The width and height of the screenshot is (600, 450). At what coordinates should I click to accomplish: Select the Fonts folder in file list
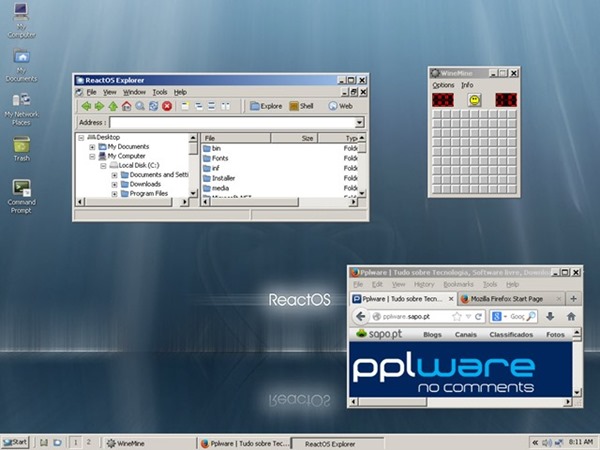pos(216,158)
